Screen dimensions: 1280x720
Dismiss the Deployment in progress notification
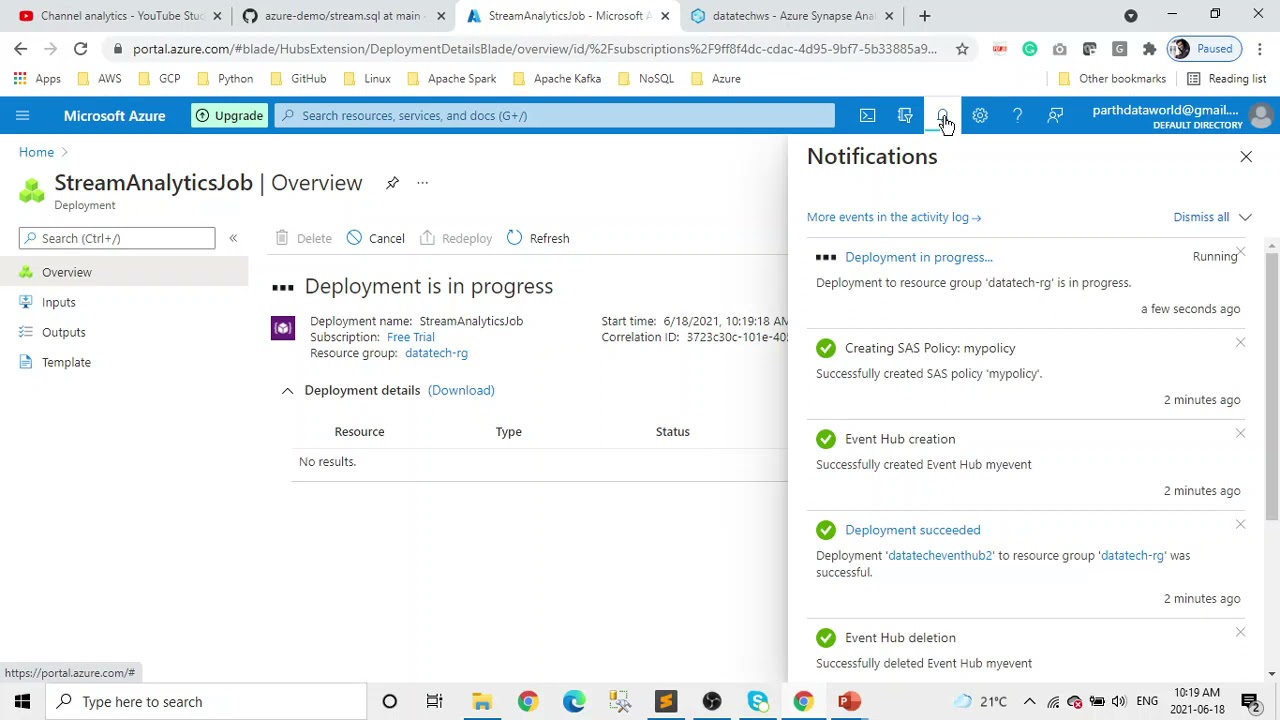coord(1240,252)
